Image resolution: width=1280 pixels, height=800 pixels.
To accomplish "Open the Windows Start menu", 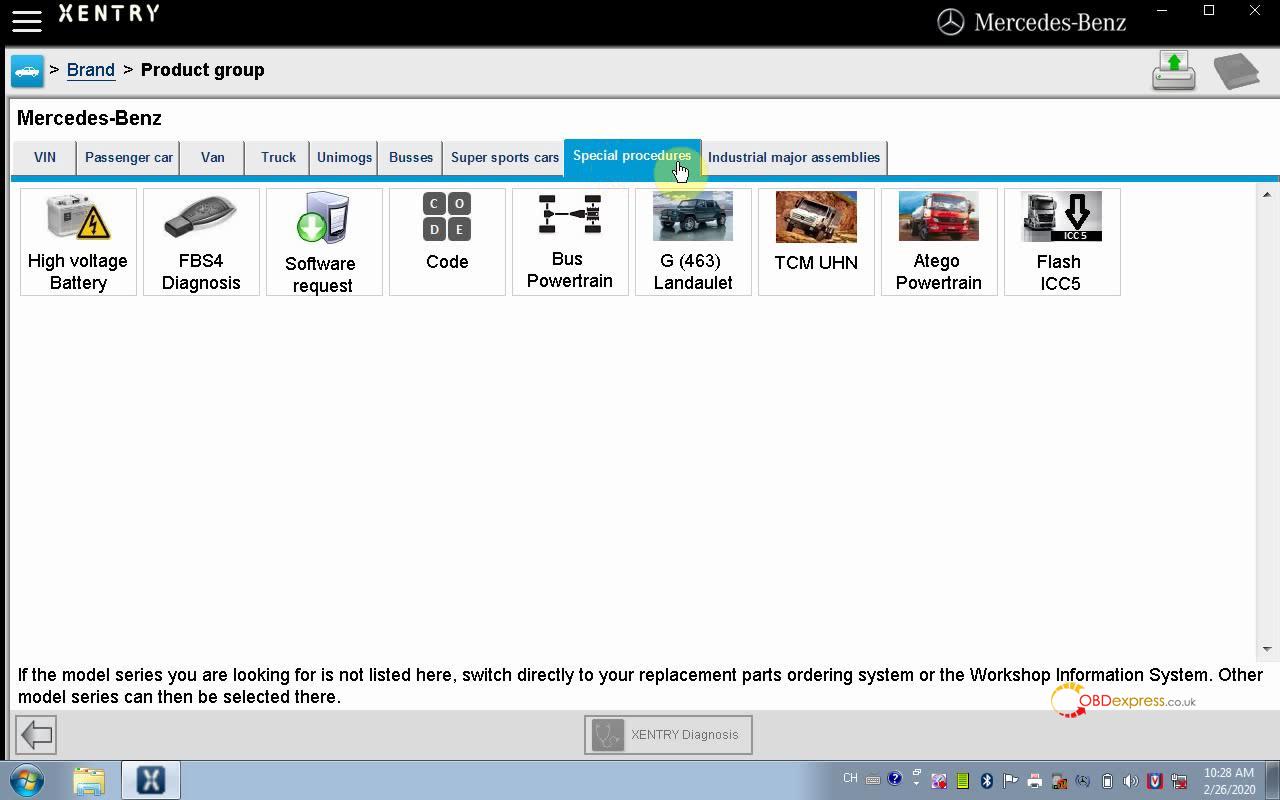I will tap(27, 780).
